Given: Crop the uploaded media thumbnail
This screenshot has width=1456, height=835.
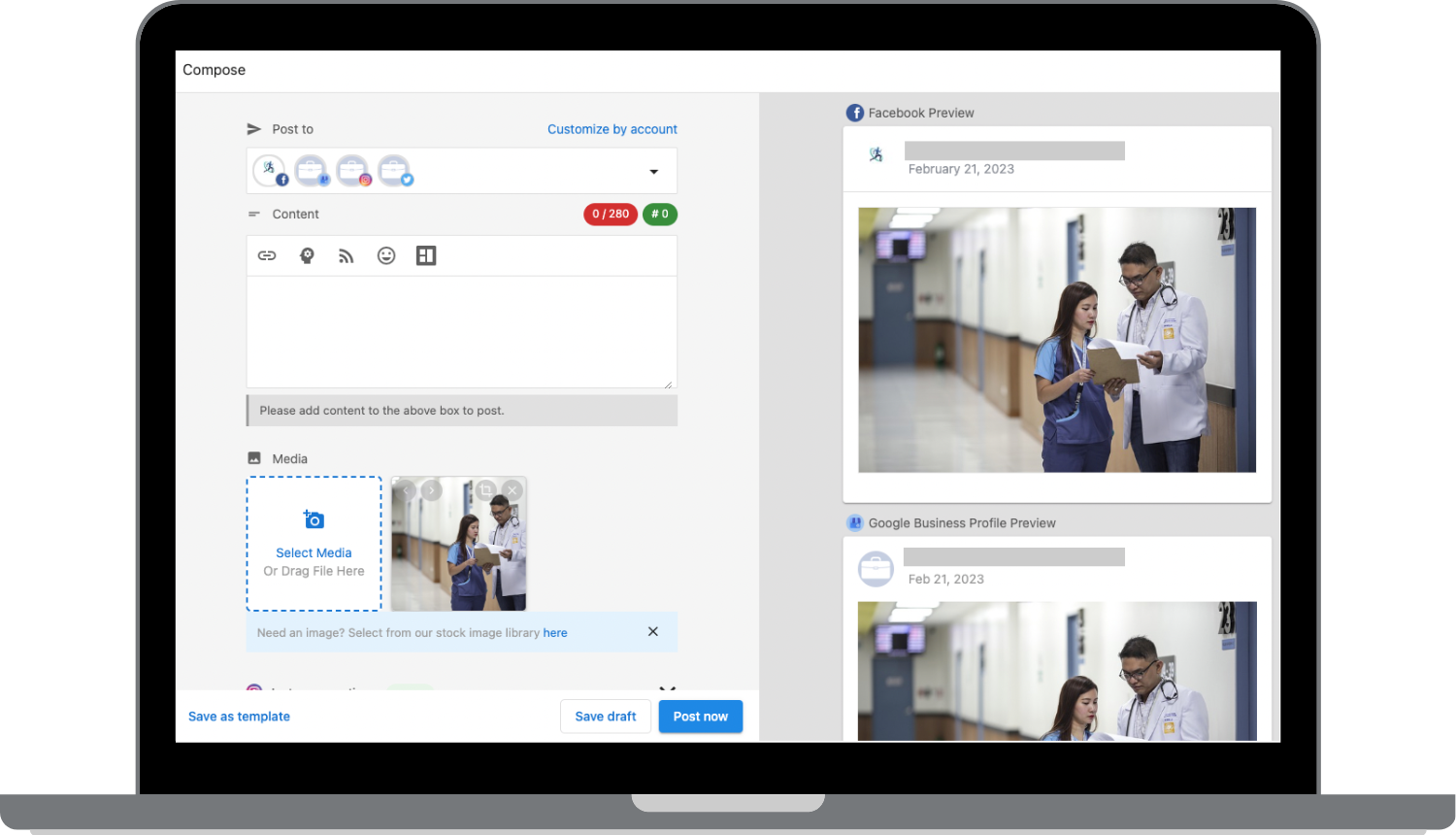Looking at the screenshot, I should [486, 490].
